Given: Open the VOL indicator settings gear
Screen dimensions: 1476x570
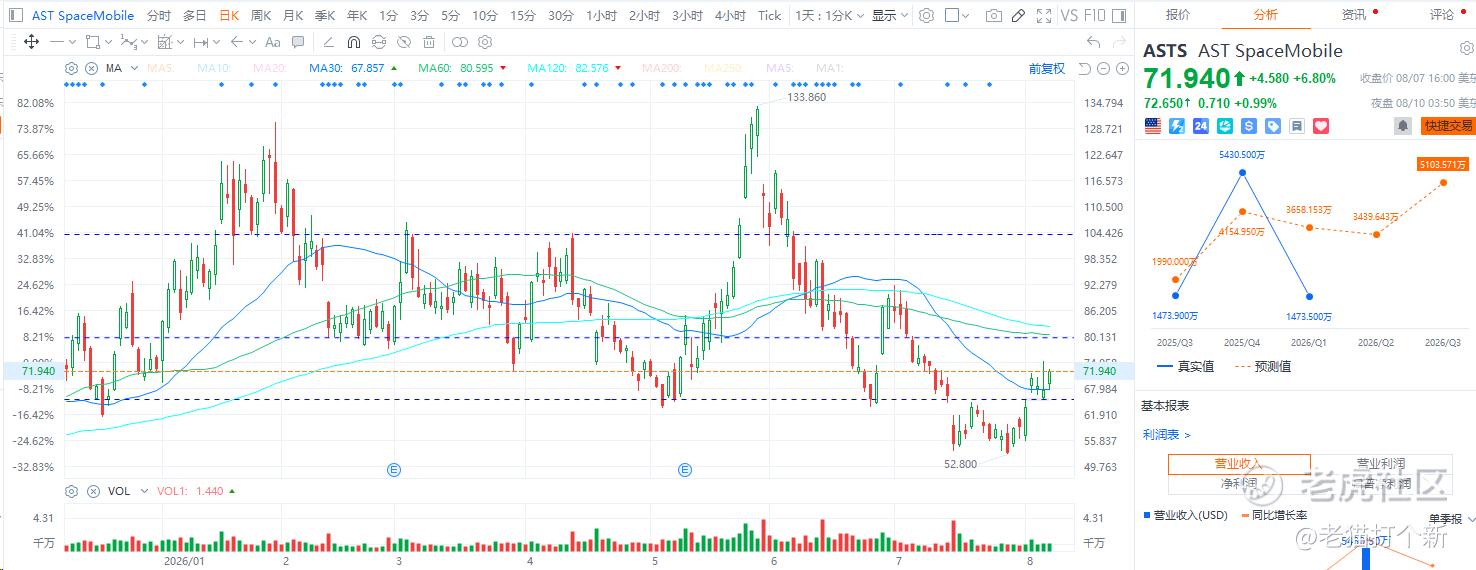Looking at the screenshot, I should click(x=71, y=491).
